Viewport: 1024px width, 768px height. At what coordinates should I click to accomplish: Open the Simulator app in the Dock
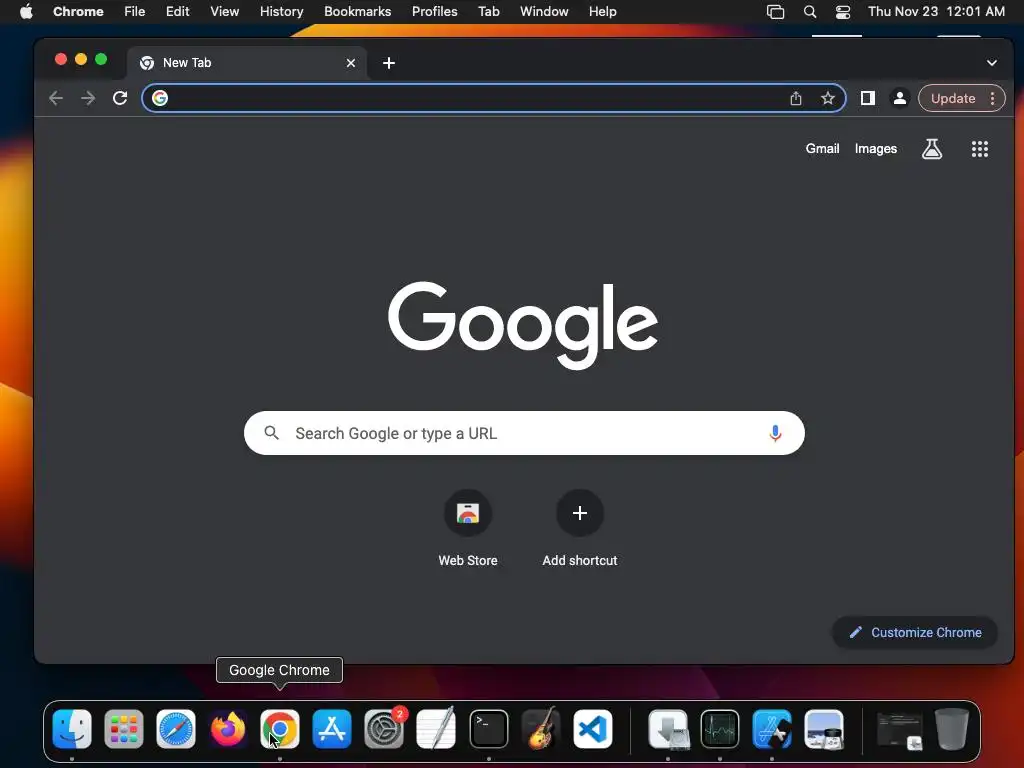[x=772, y=729]
